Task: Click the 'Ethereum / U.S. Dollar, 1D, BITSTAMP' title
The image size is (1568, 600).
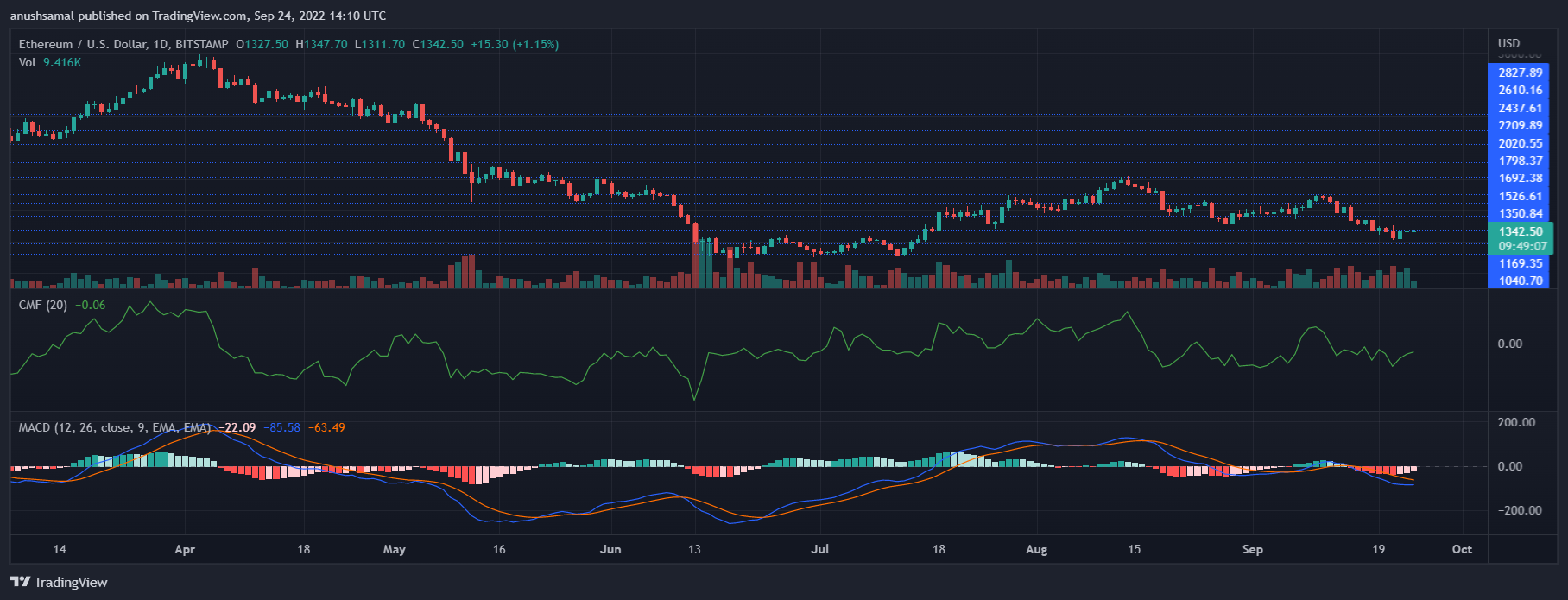Action: click(x=123, y=44)
